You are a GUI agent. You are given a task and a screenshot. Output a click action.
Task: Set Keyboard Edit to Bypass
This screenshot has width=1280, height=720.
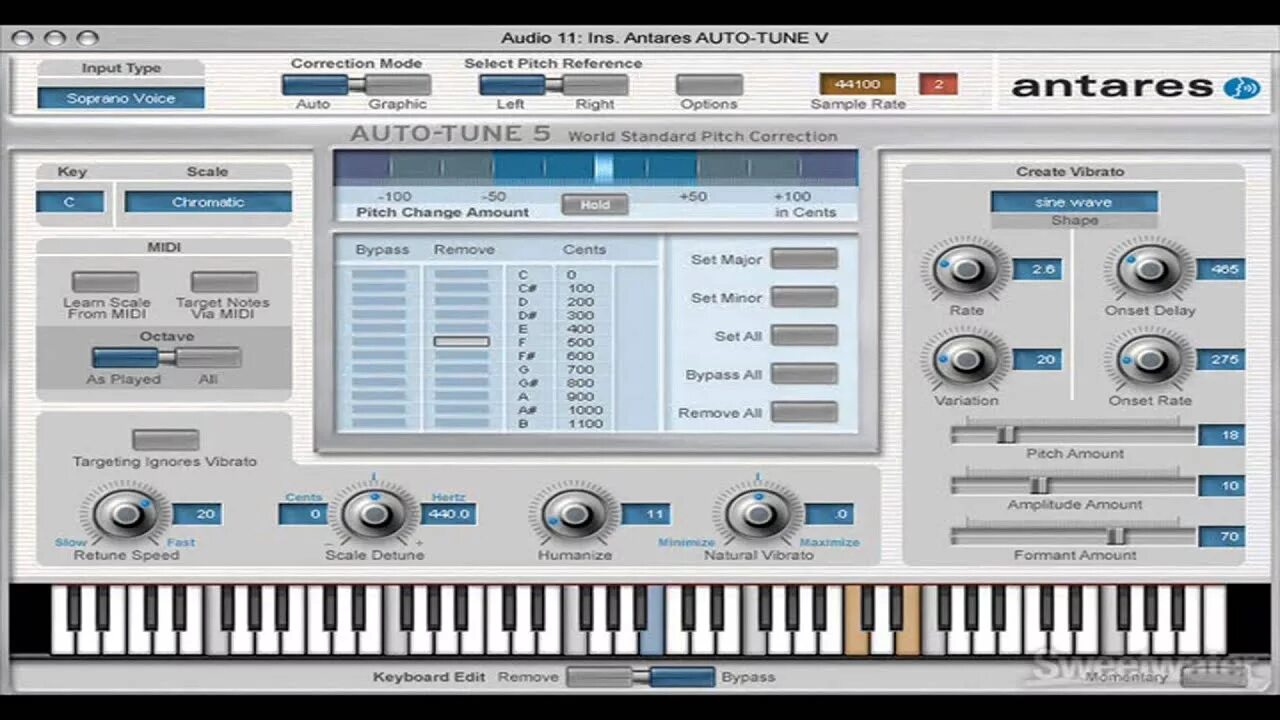click(682, 677)
